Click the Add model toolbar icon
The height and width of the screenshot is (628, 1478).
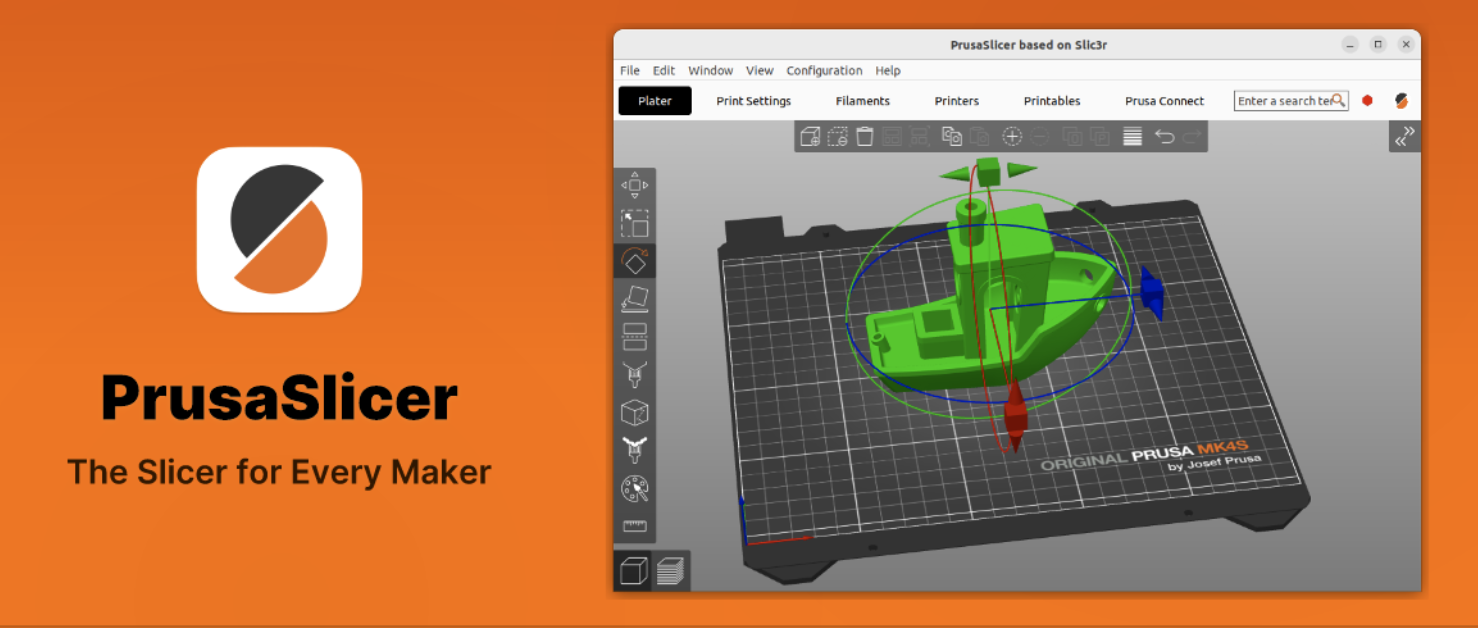(x=811, y=137)
